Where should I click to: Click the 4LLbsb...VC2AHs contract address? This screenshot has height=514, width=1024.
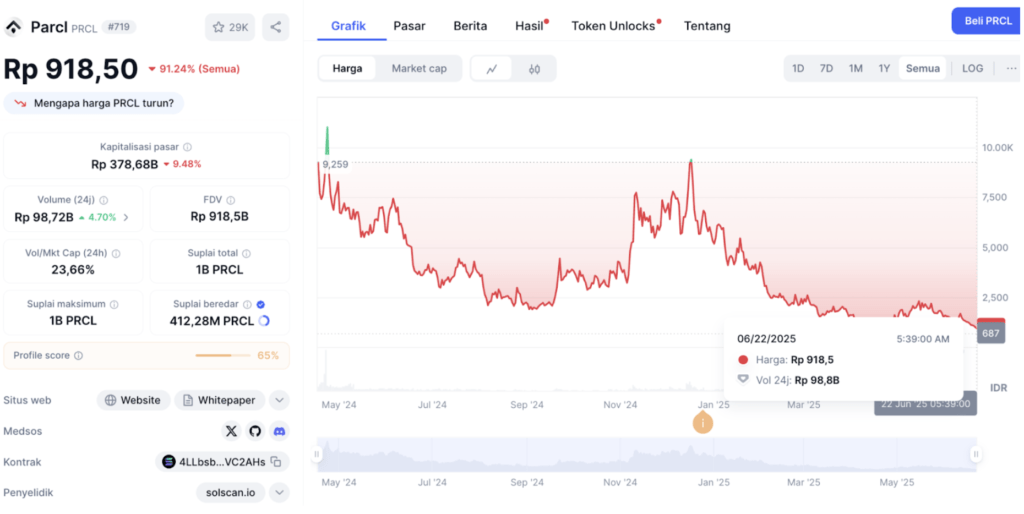(x=222, y=462)
